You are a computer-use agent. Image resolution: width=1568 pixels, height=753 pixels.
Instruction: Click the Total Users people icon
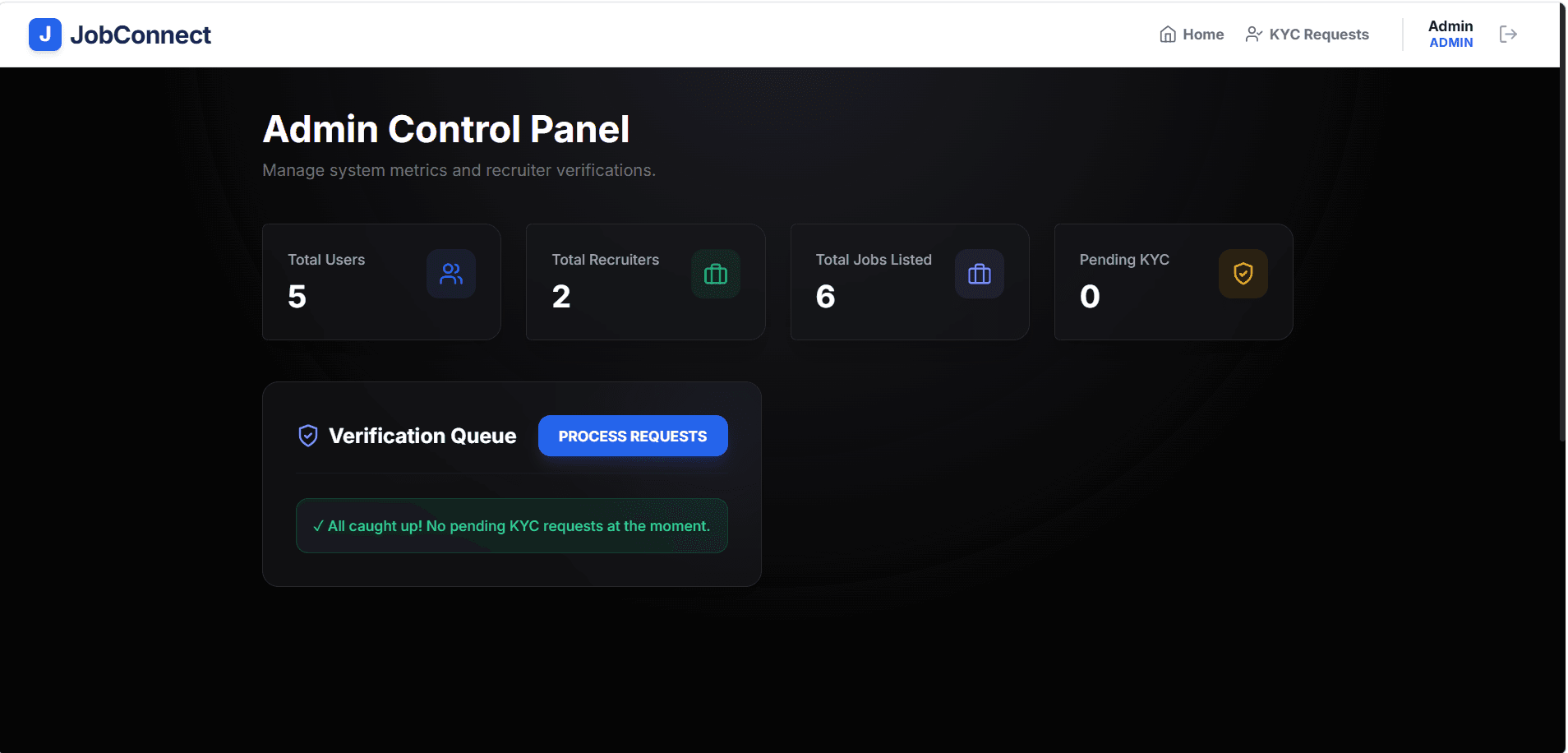451,274
